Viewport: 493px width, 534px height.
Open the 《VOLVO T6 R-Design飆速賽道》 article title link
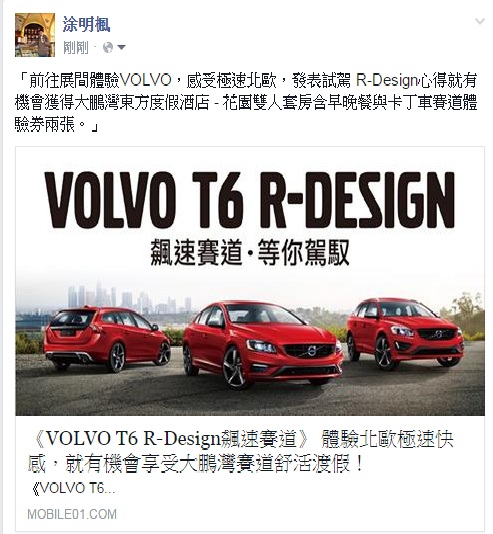[x=170, y=438]
